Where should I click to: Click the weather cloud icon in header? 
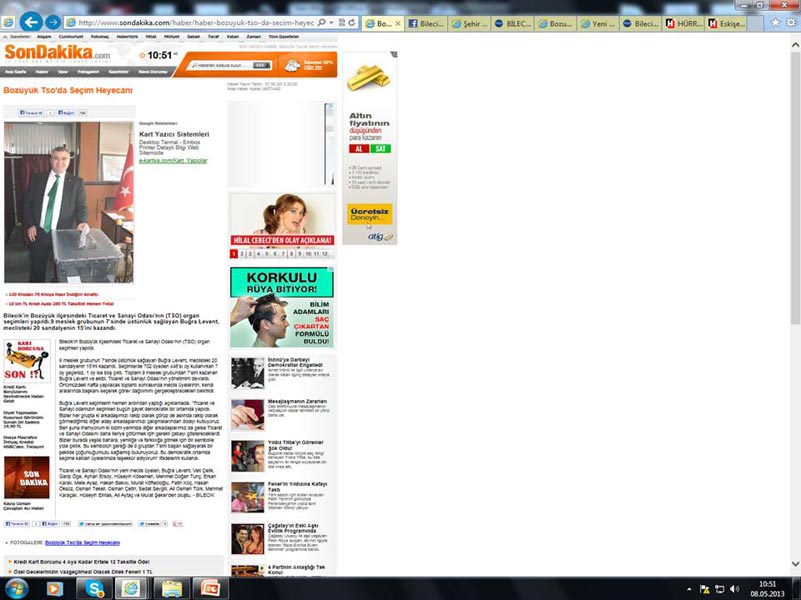click(x=293, y=65)
